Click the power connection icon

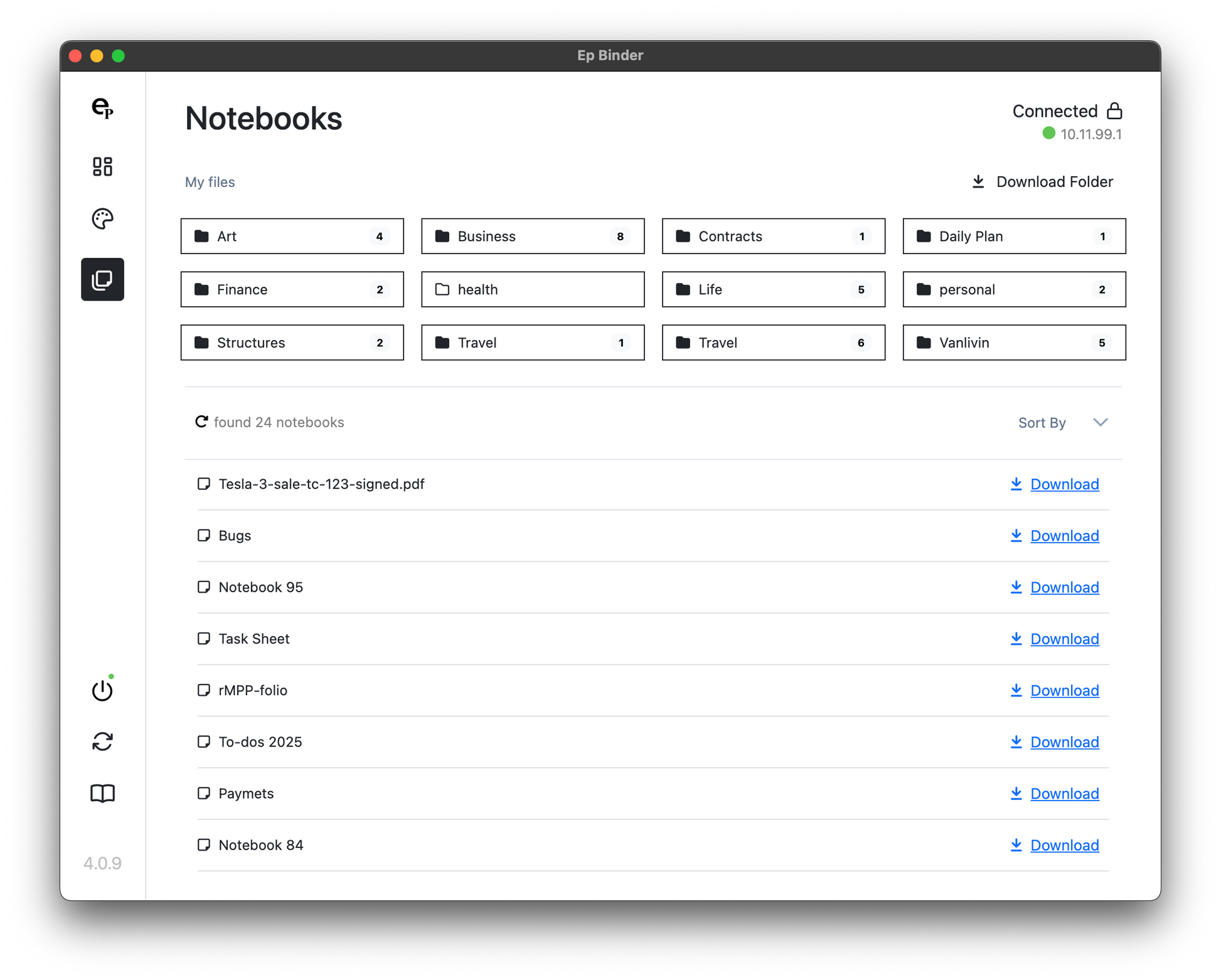(x=102, y=690)
